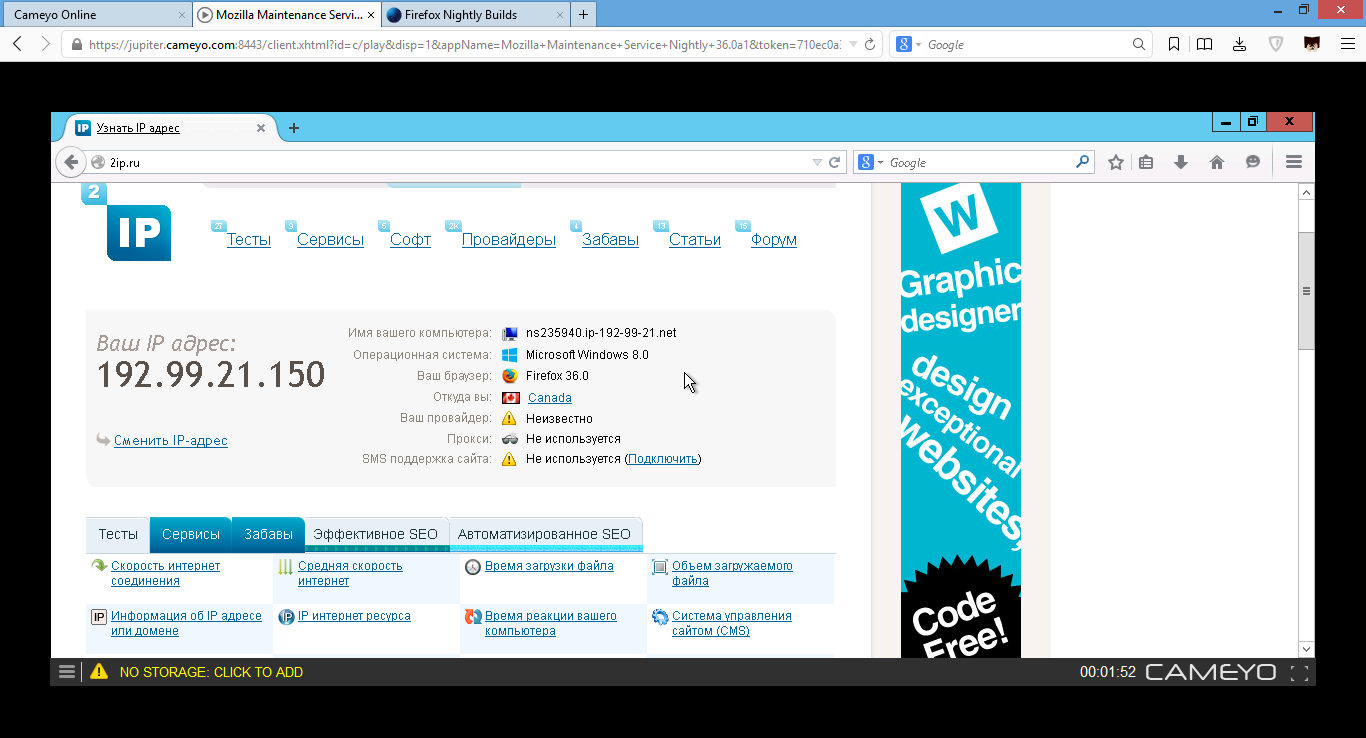This screenshot has width=1366, height=738.
Task: Open the Форум menu link
Action: pyautogui.click(x=774, y=240)
